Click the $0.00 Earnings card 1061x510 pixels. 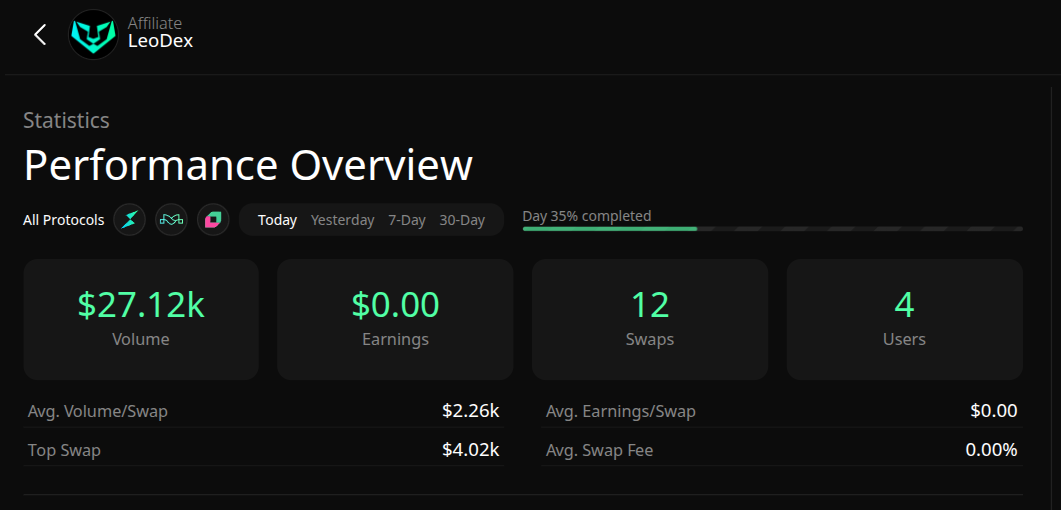tap(395, 319)
